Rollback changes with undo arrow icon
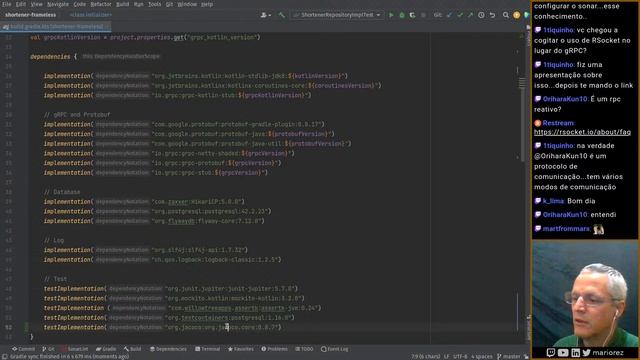The height and width of the screenshot is (360, 640). (492, 15)
